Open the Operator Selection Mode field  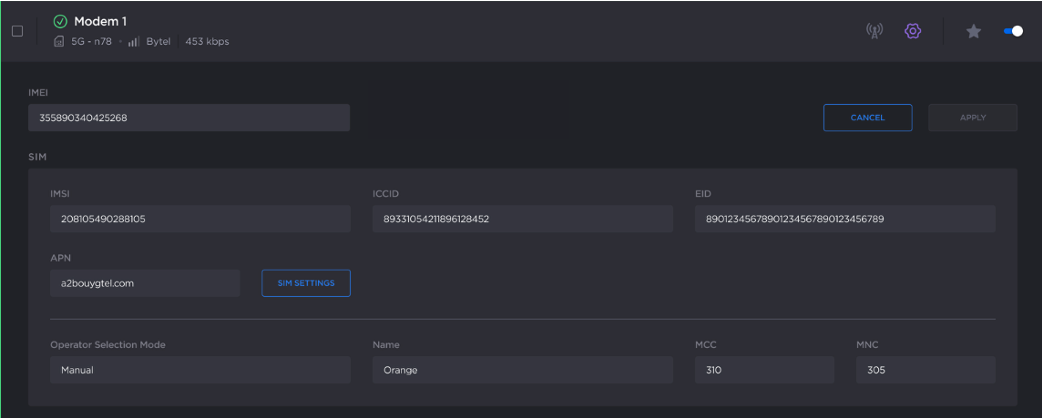[200, 370]
